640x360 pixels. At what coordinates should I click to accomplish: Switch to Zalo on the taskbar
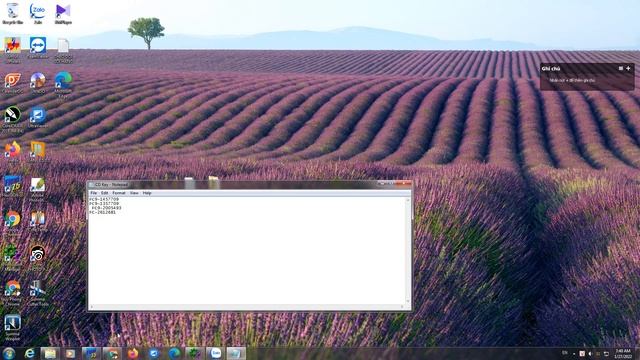[216, 353]
